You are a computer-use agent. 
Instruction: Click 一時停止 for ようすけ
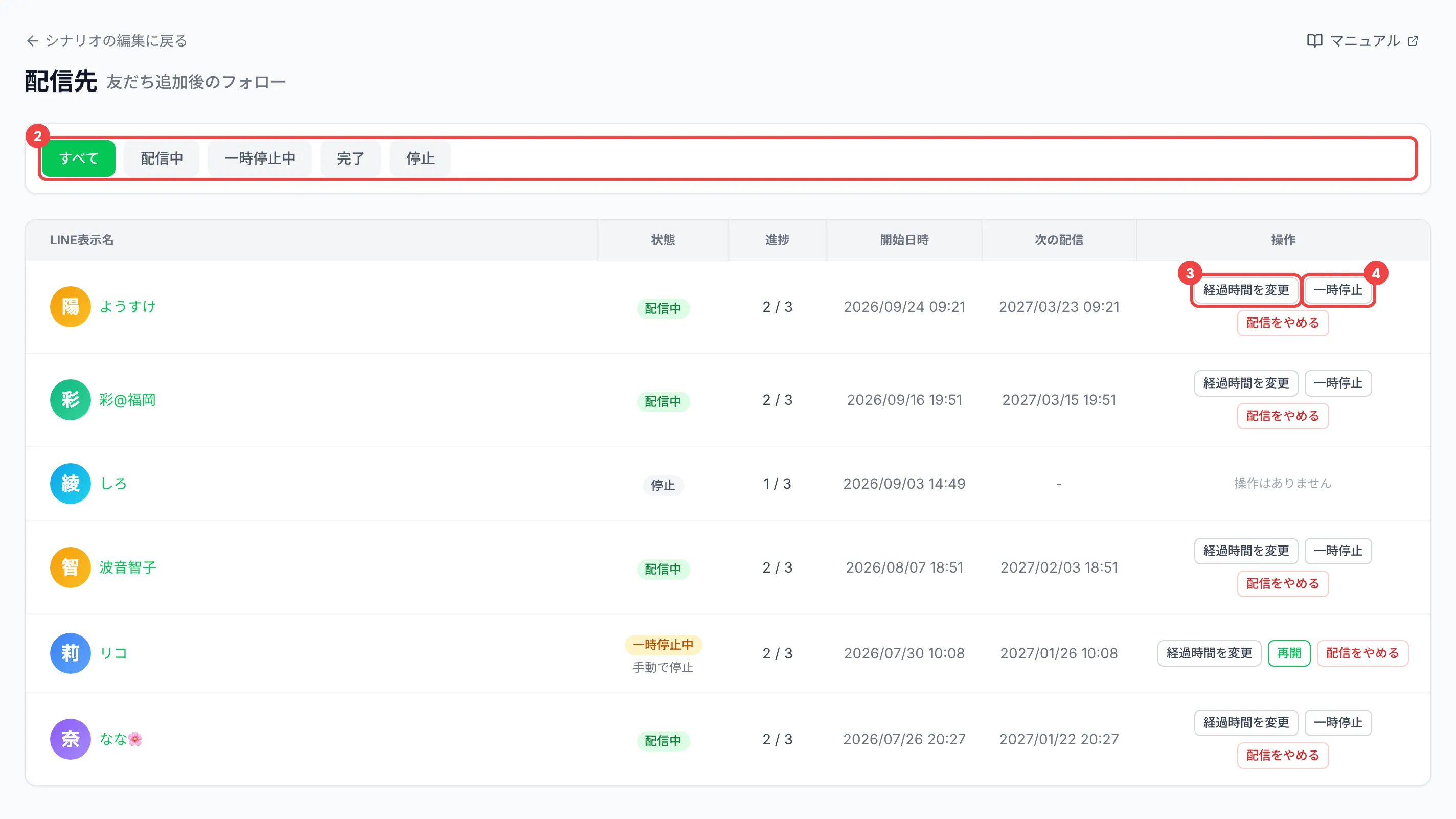pos(1338,290)
